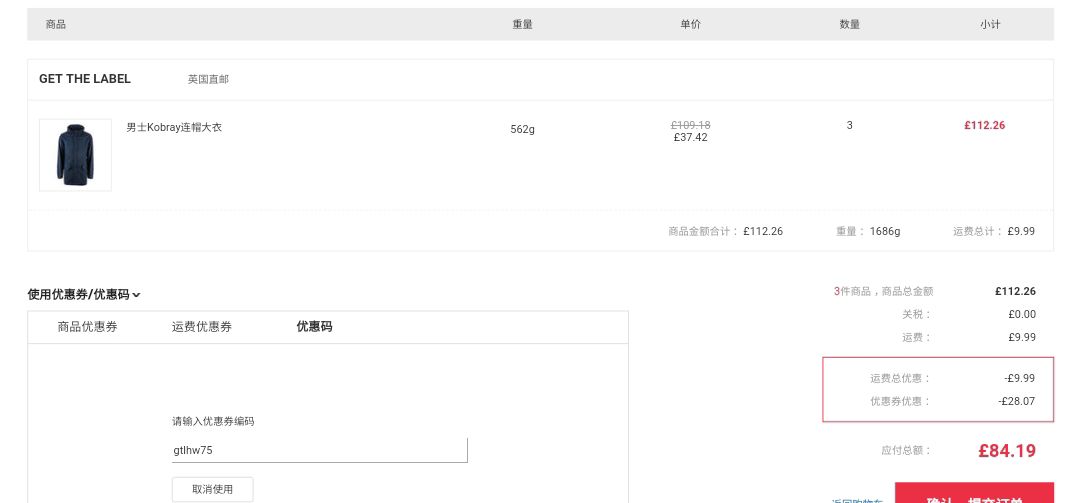Click the strikethrough original price £109.18
The width and height of the screenshot is (1080, 503).
pos(690,125)
